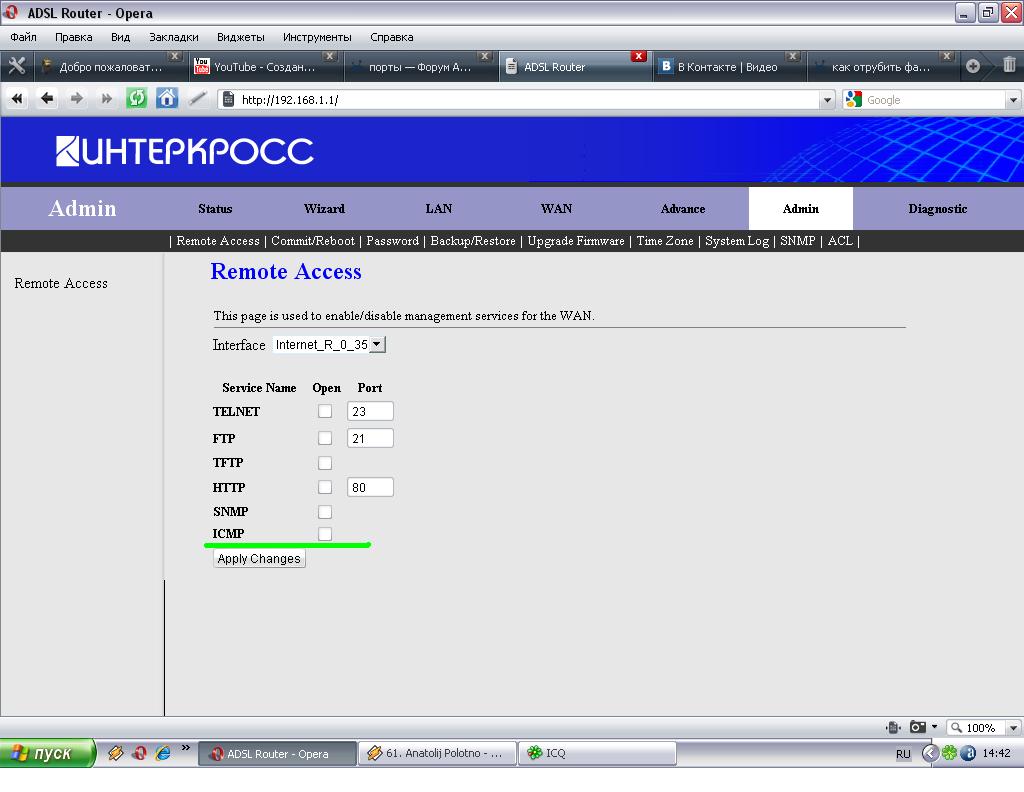Click the RU language indicator
This screenshot has height=792, width=1024.
click(903, 753)
